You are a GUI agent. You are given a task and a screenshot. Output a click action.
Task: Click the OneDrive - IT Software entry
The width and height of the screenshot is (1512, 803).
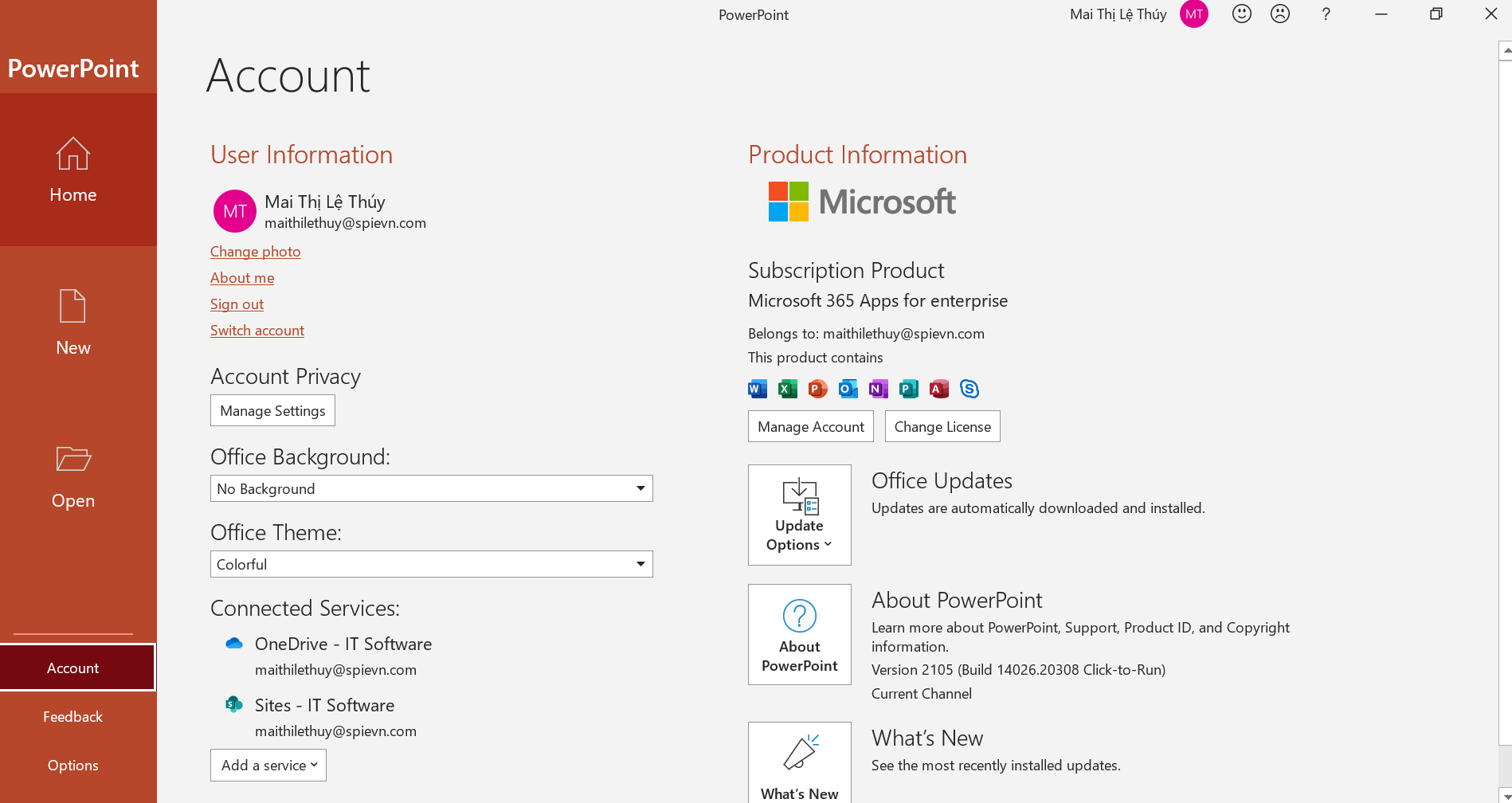click(343, 644)
